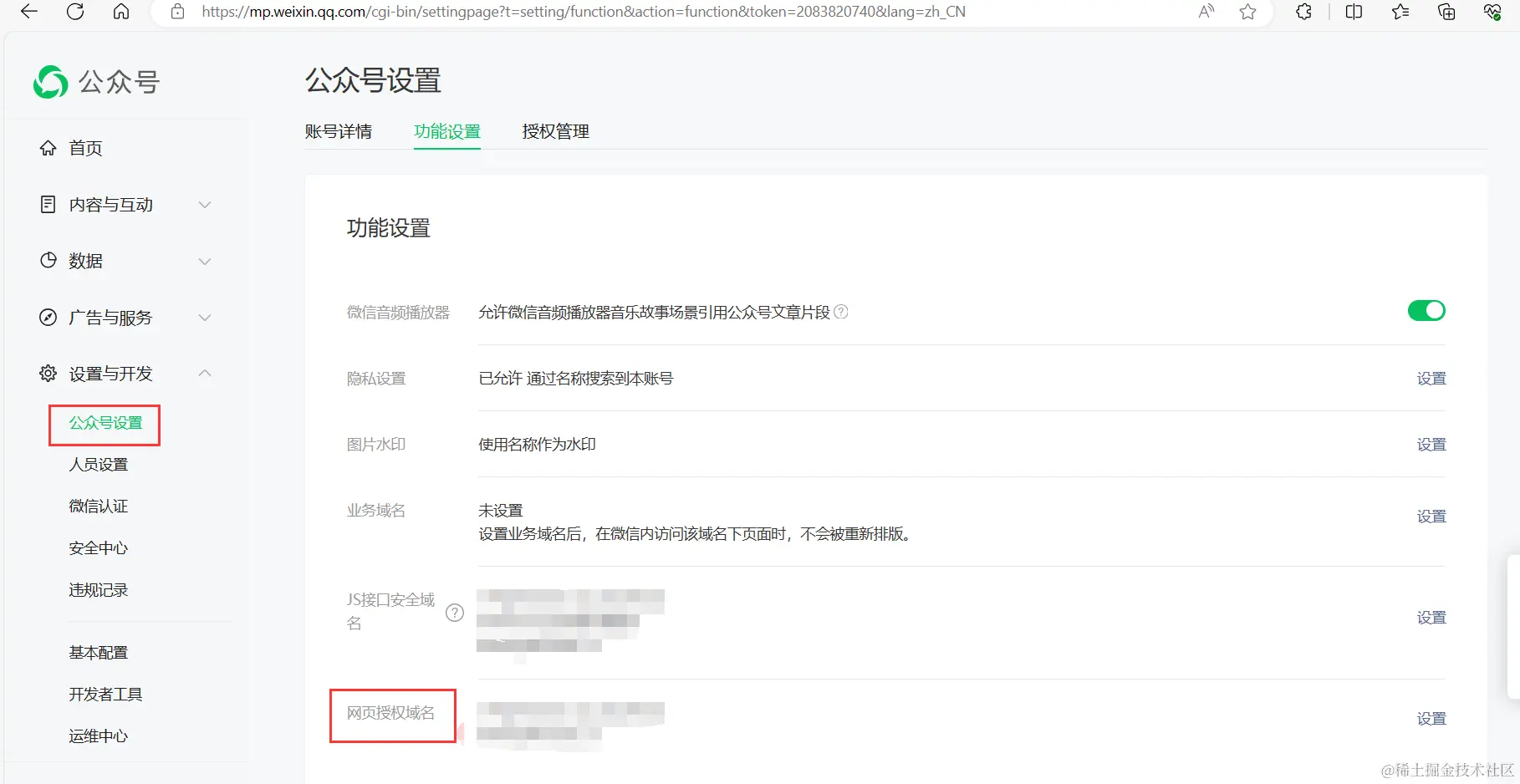1520x784 pixels.
Task: Click 设置 link for JS接口安全域名
Action: pos(1431,618)
